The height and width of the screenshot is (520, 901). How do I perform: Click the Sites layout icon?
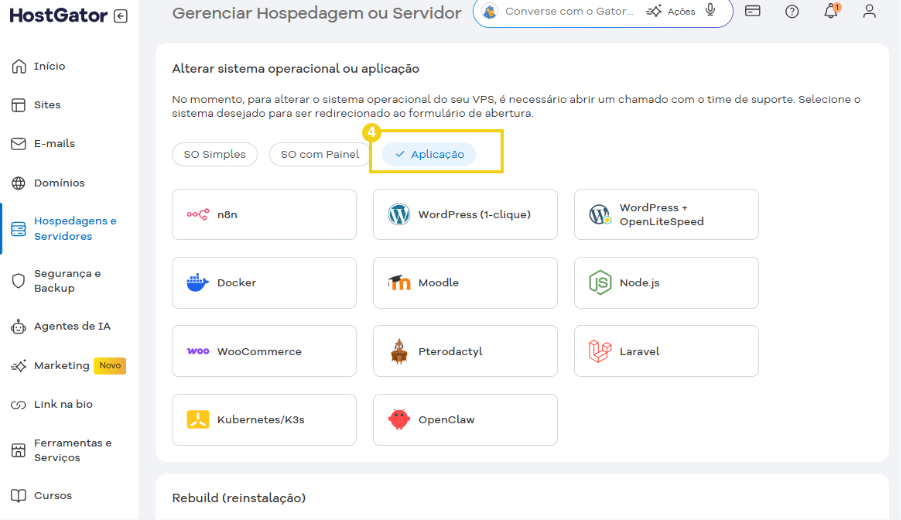click(x=18, y=105)
